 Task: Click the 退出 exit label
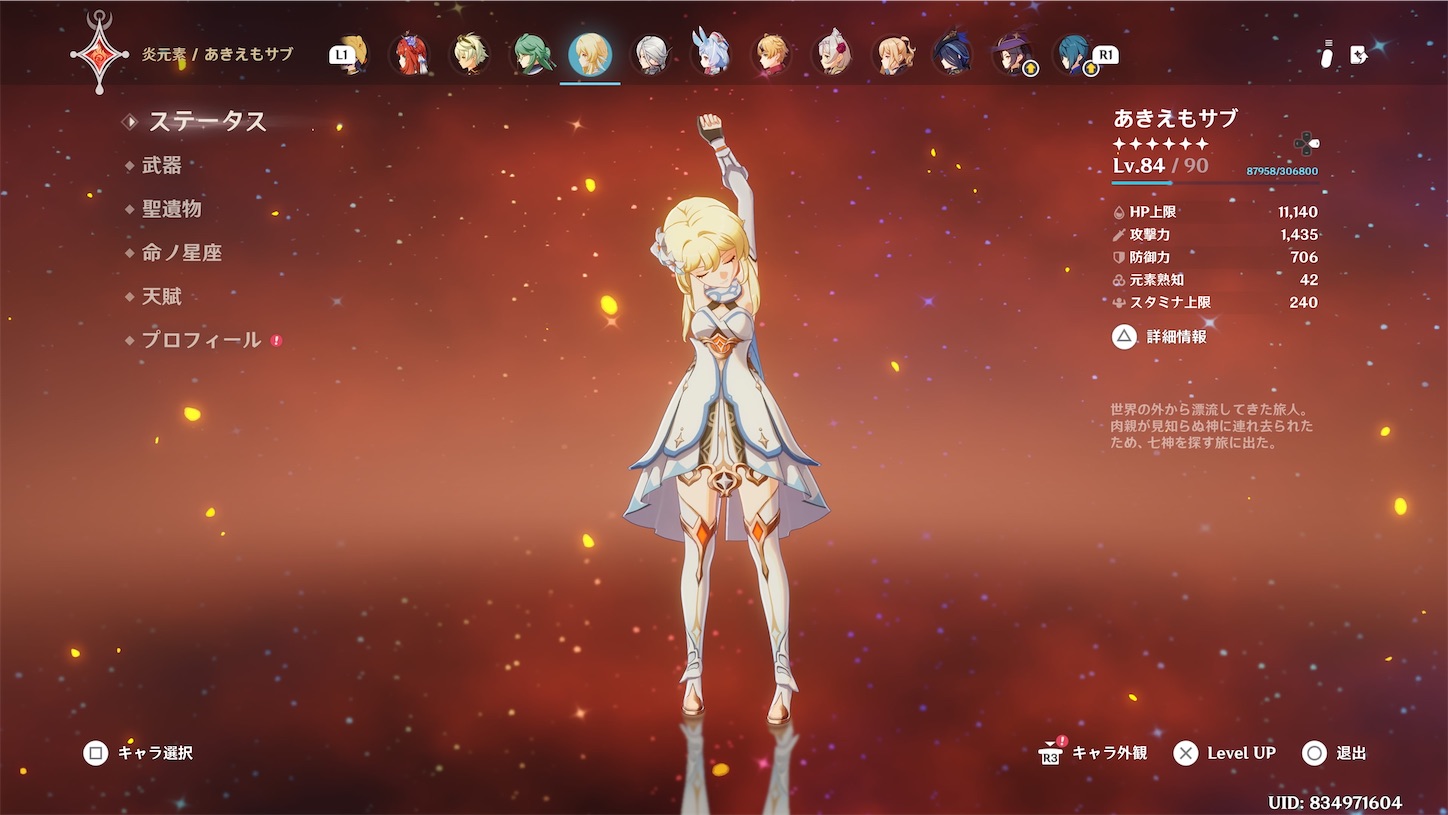pyautogui.click(x=1351, y=753)
